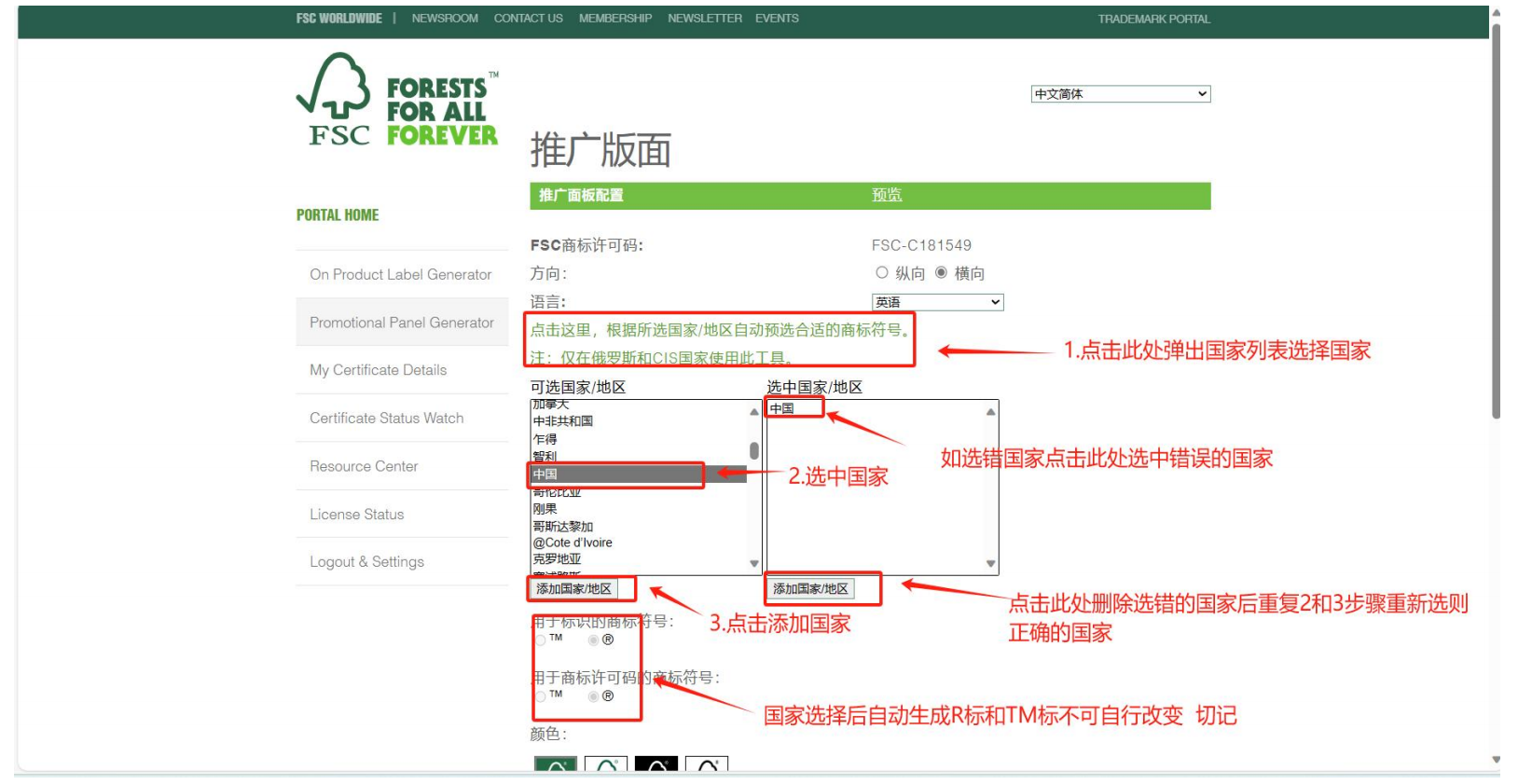This screenshot has width=1518, height=784.
Task: Open PORTAL HOME in the sidebar
Action: (x=338, y=215)
